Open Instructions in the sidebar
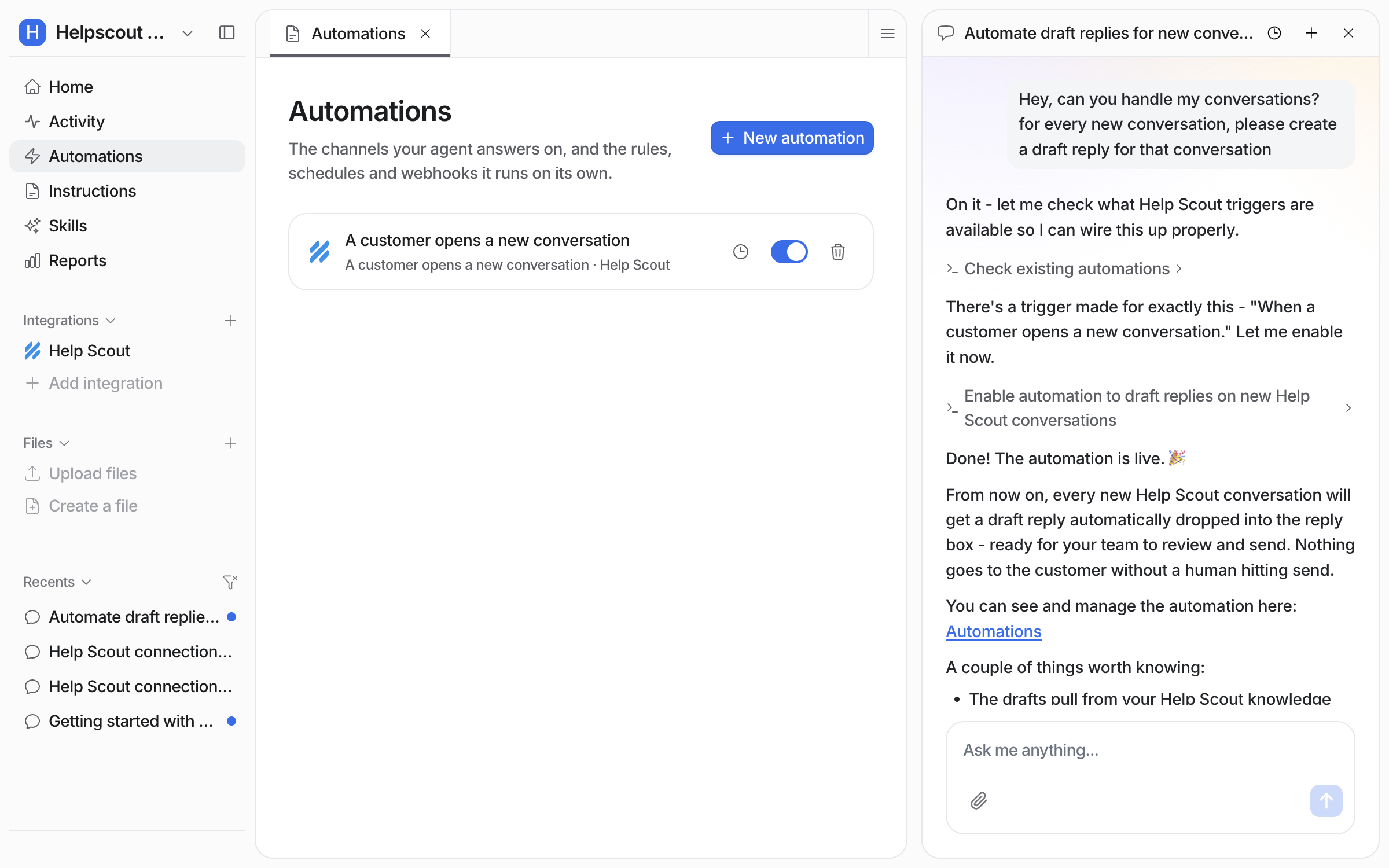This screenshot has width=1389, height=868. [127, 191]
